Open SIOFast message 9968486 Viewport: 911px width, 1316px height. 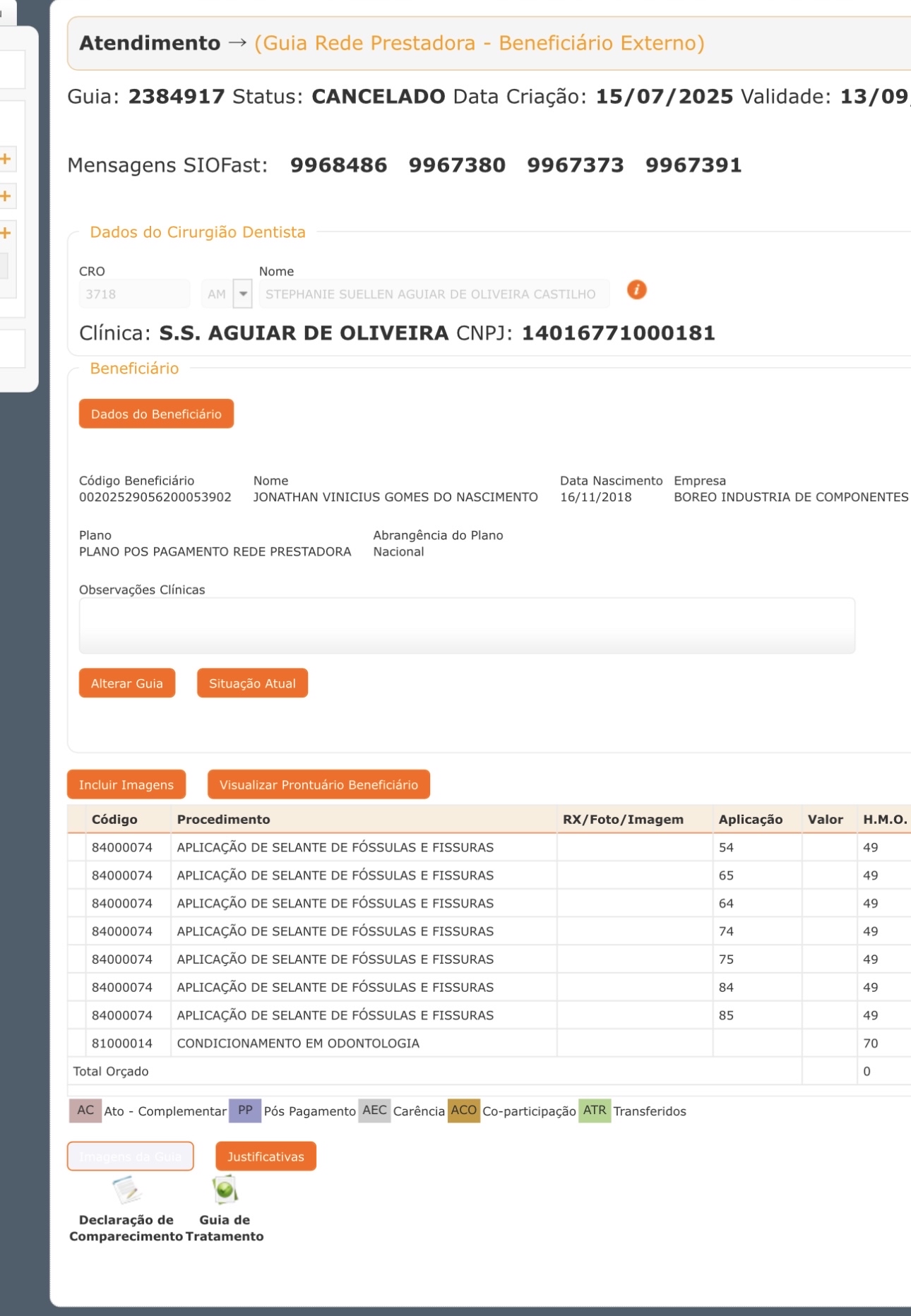point(338,165)
